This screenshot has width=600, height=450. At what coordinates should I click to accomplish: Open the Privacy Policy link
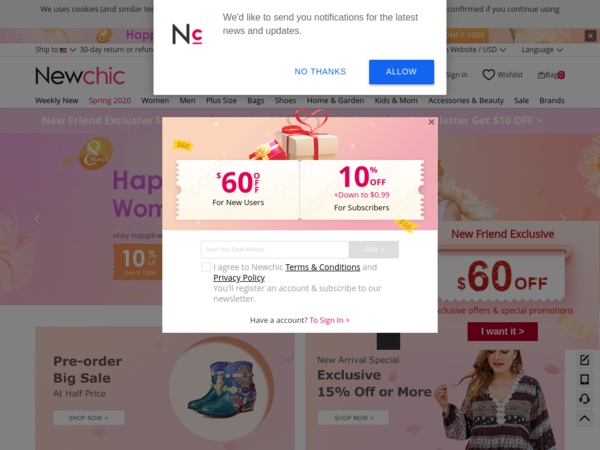(239, 278)
